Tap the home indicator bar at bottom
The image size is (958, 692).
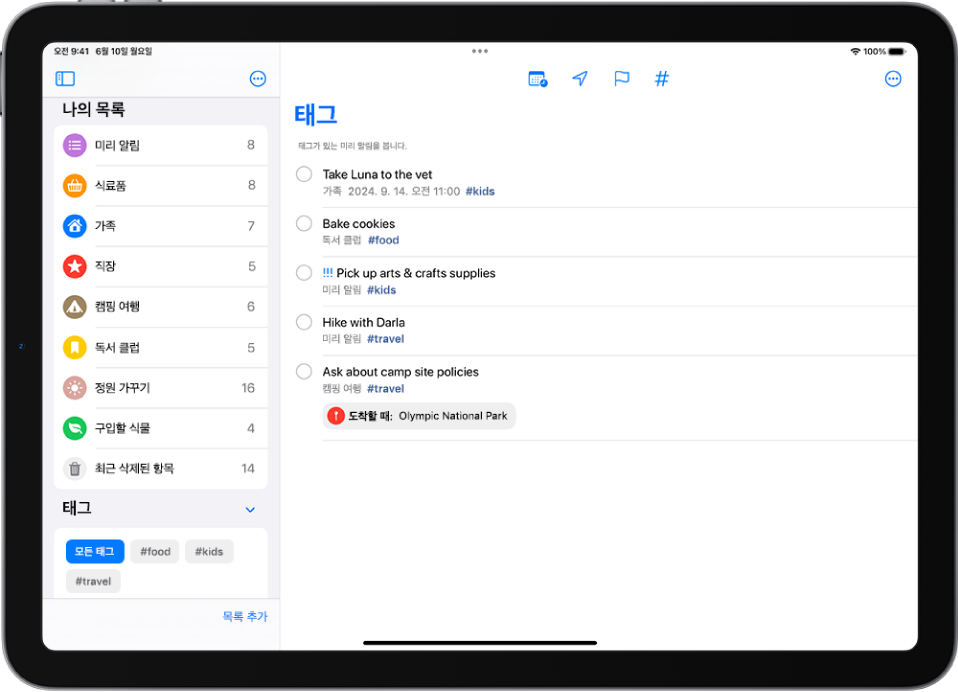480,643
